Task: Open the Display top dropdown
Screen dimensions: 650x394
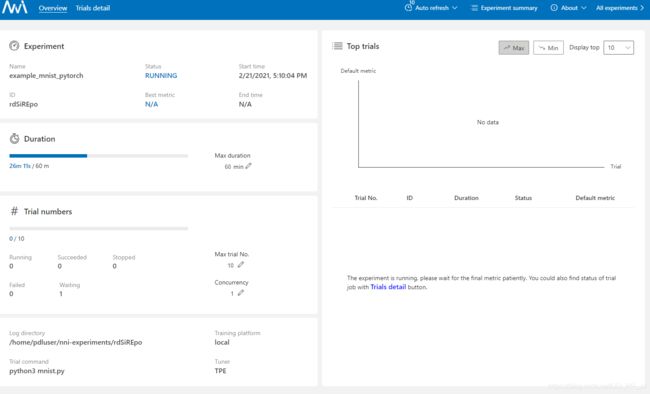Action: [x=618, y=48]
